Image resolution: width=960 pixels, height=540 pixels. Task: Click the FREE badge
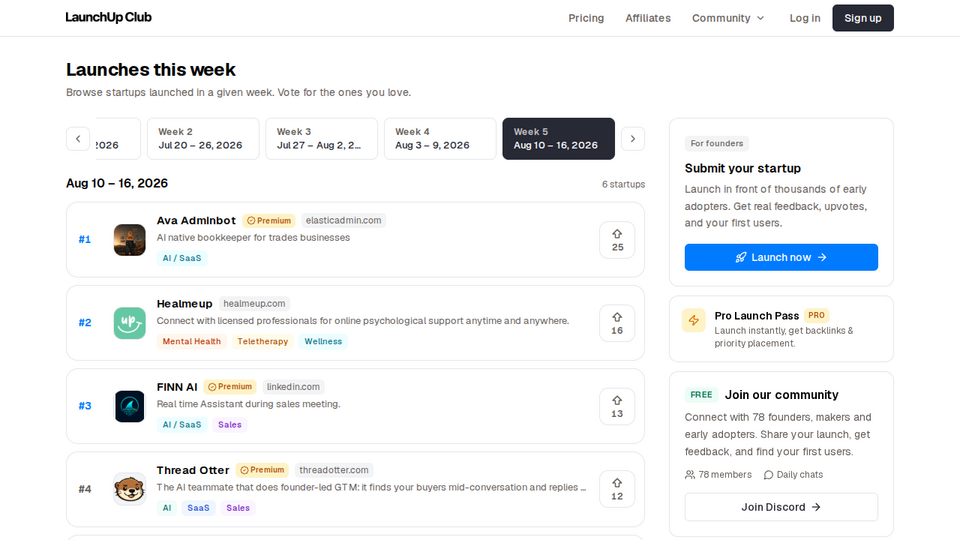[x=701, y=395]
